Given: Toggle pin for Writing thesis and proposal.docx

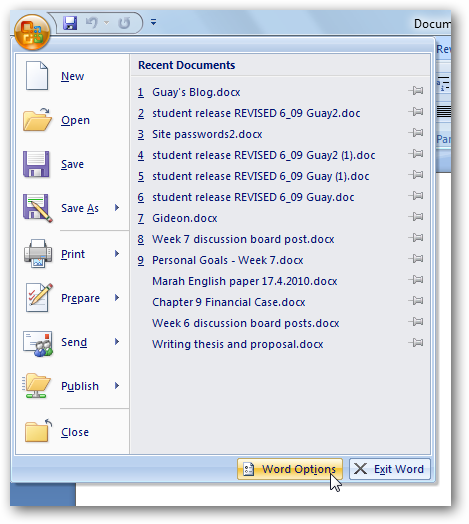Looking at the screenshot, I should pos(416,343).
